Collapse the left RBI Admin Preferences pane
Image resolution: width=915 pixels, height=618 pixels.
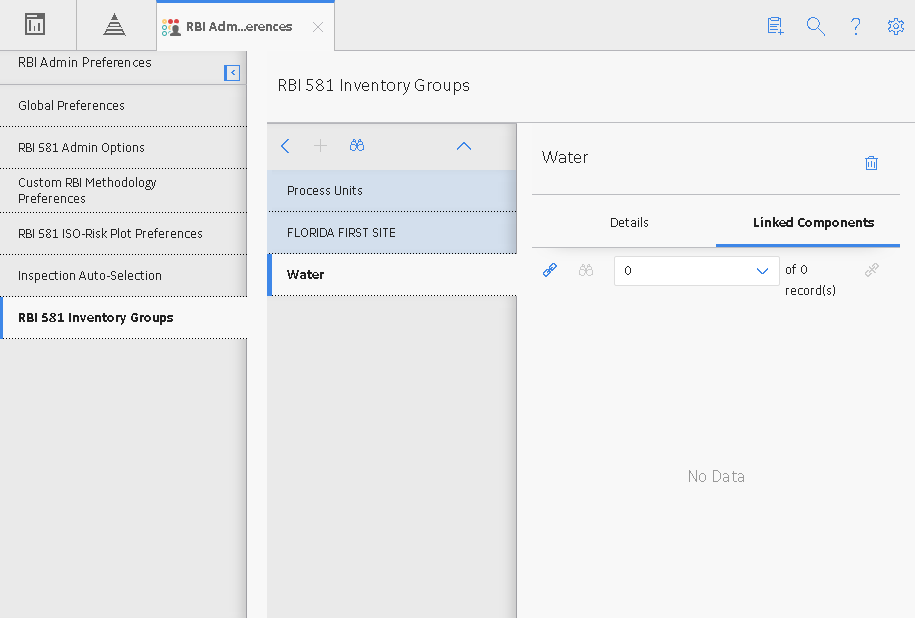232,73
